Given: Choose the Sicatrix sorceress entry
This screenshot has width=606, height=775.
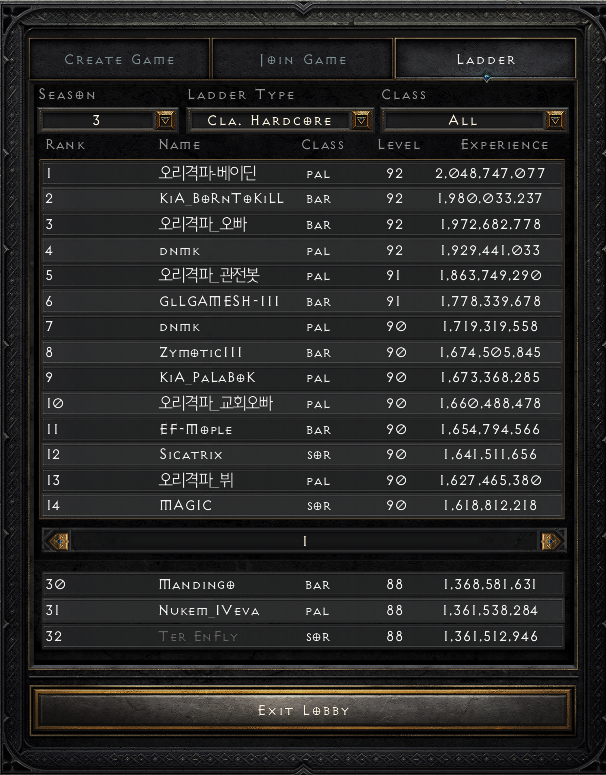Looking at the screenshot, I should pos(303,454).
